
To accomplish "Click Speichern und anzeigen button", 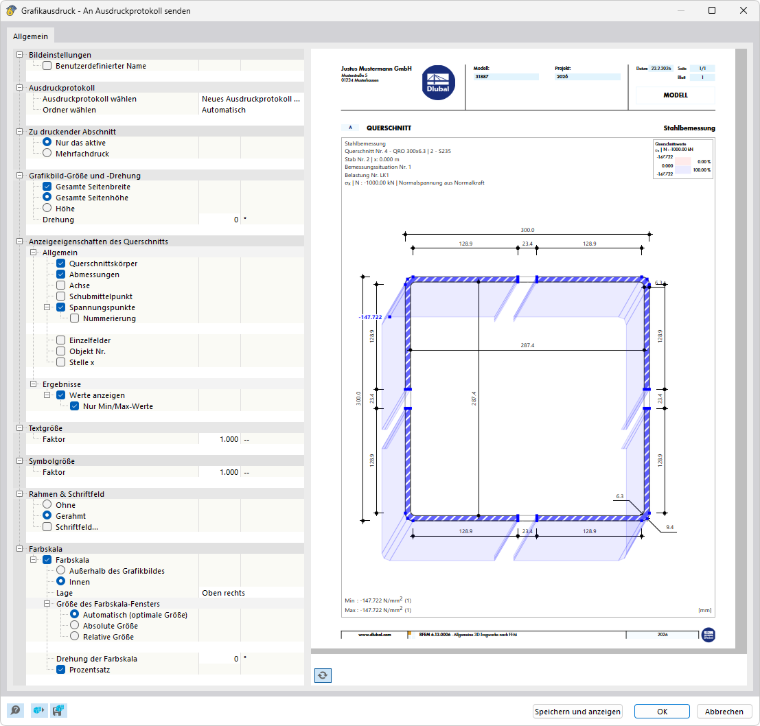I will click(x=577, y=711).
